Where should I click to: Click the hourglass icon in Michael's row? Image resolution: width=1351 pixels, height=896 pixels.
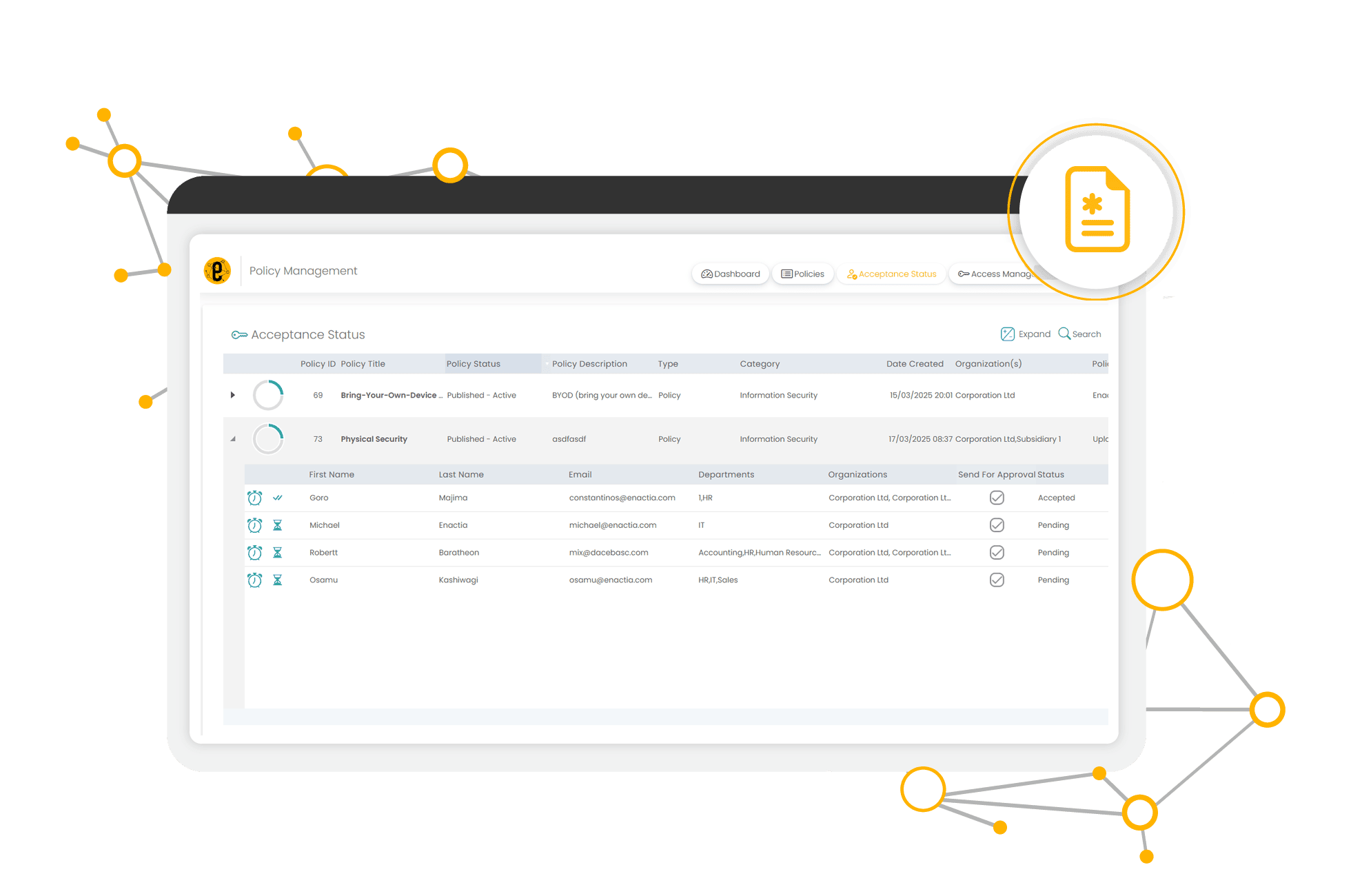tap(277, 525)
